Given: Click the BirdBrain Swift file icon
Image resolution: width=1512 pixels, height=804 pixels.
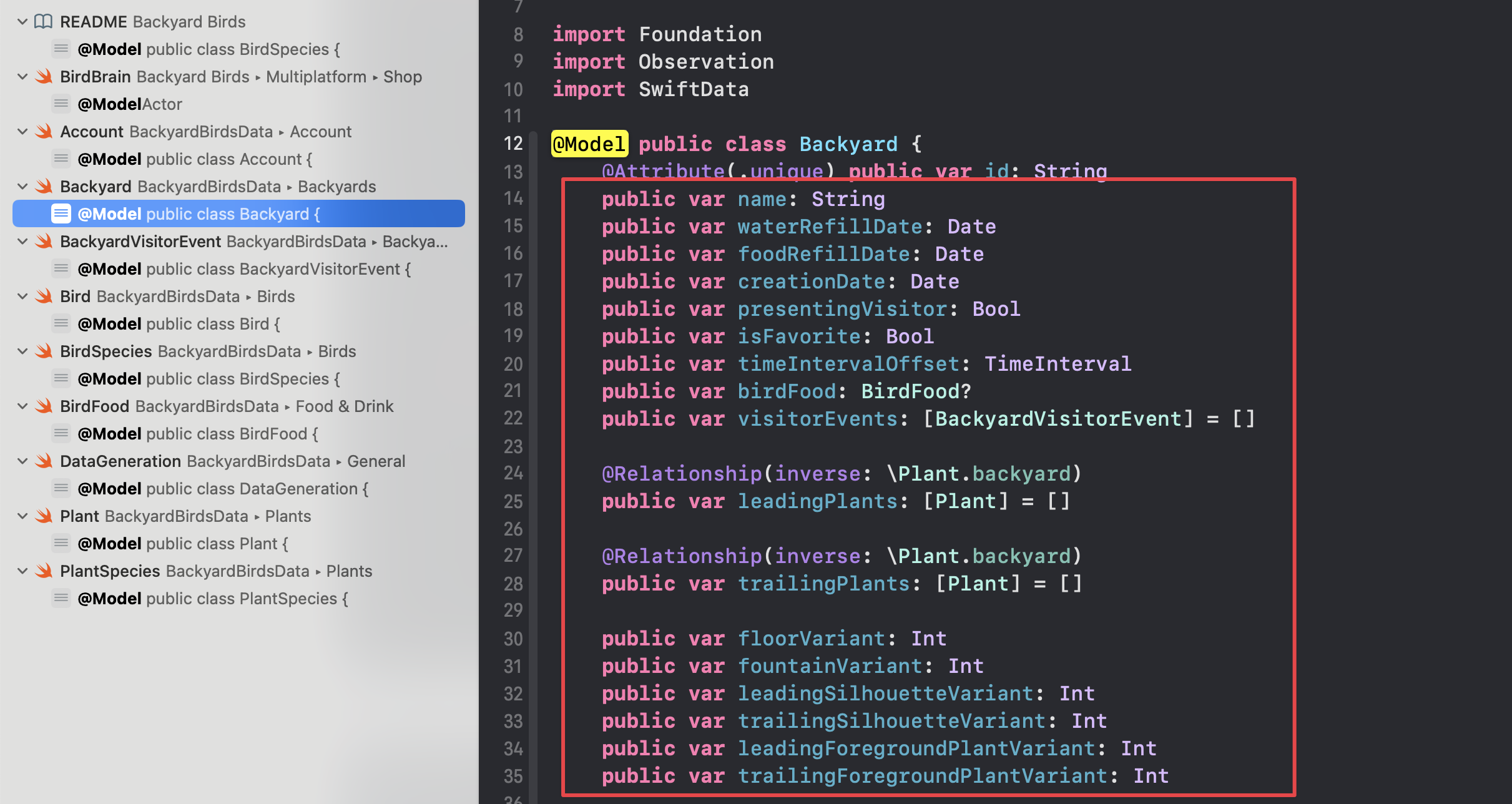Looking at the screenshot, I should pyautogui.click(x=44, y=77).
